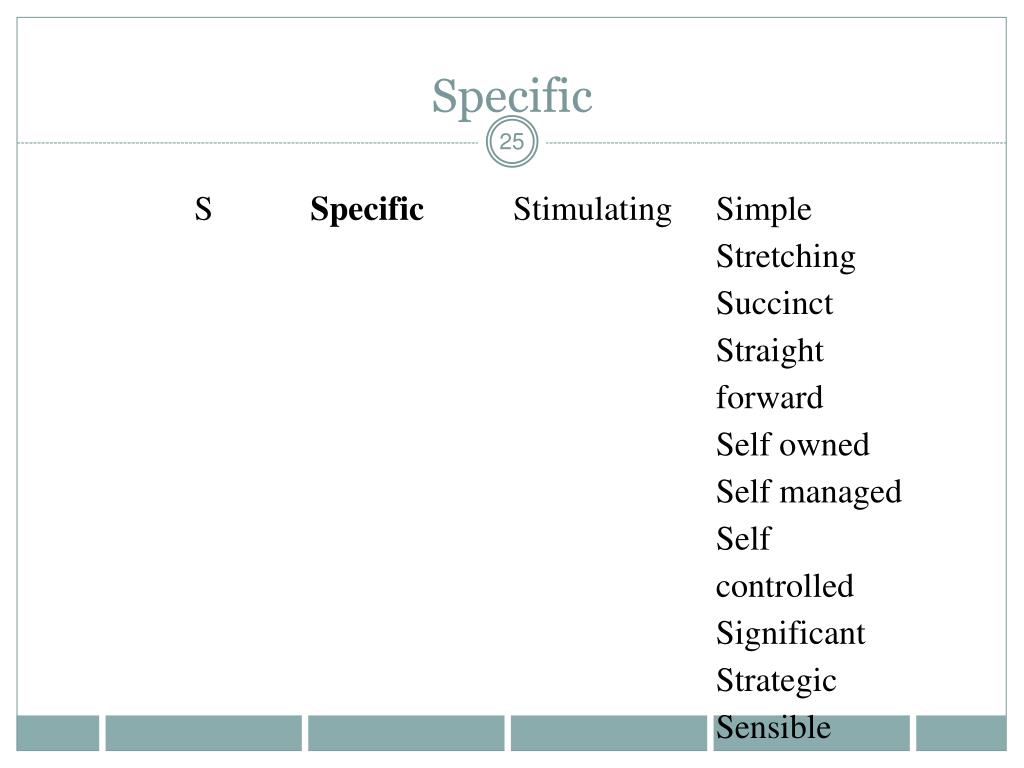1024x768 pixels.
Task: Click the word 'controlled'
Action: (x=785, y=586)
